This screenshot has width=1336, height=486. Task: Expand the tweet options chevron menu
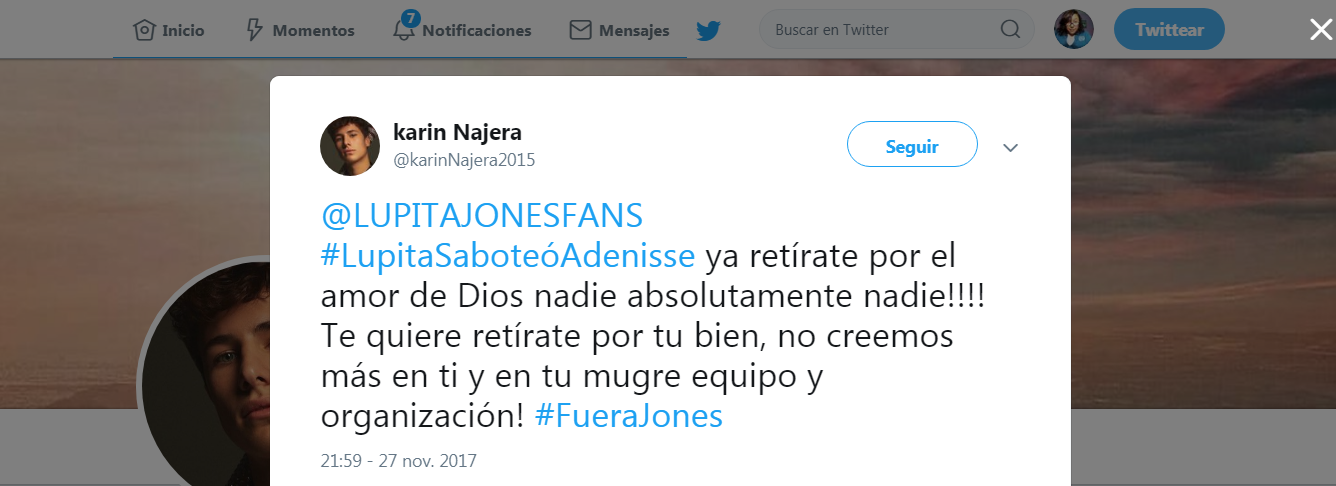pyautogui.click(x=1010, y=148)
